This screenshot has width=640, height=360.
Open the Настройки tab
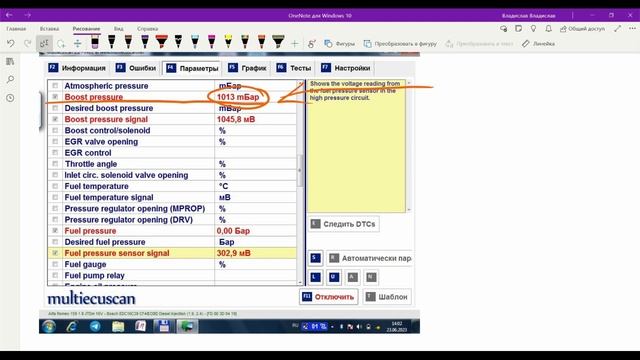(346, 68)
